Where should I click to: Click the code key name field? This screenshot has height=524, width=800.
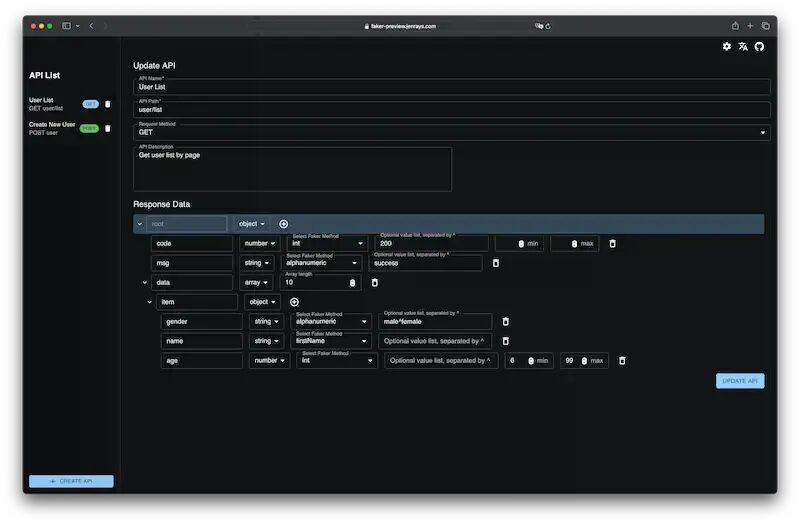pos(192,243)
